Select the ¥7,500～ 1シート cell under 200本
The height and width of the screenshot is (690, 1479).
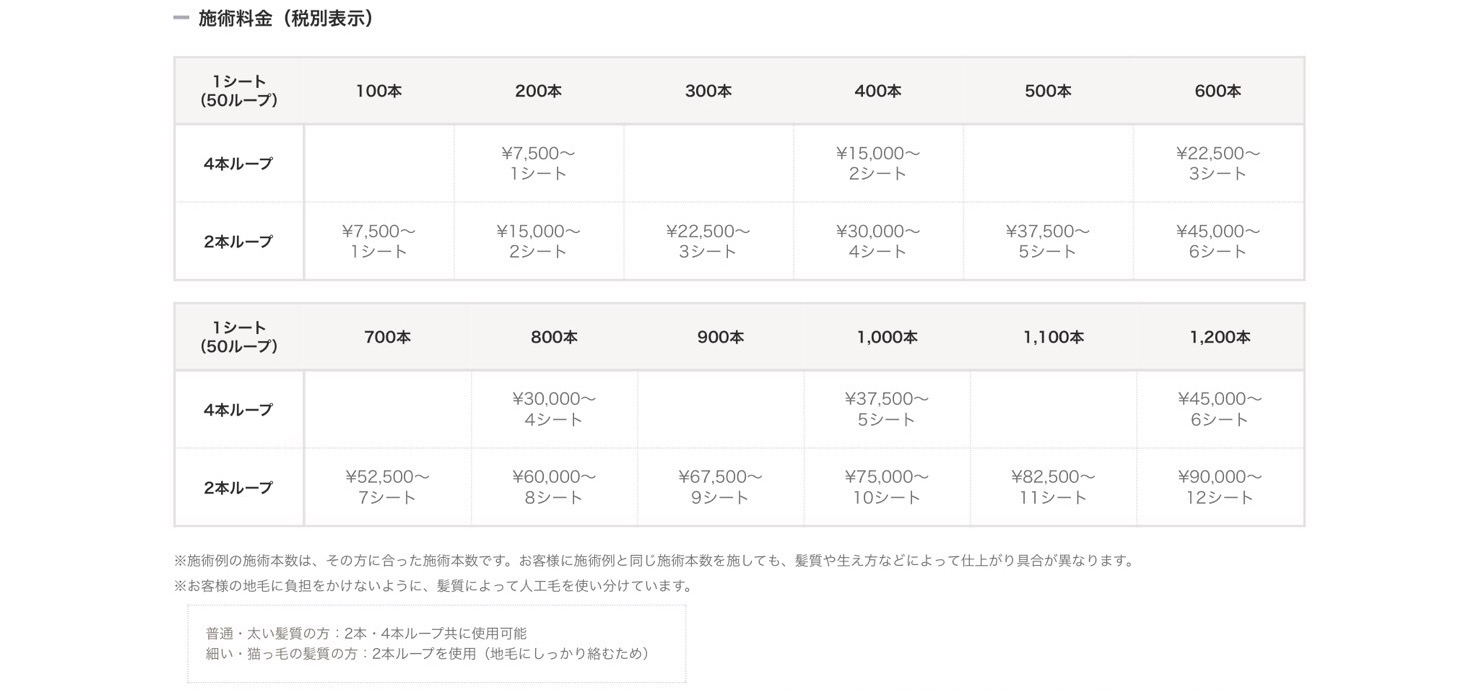(539, 164)
